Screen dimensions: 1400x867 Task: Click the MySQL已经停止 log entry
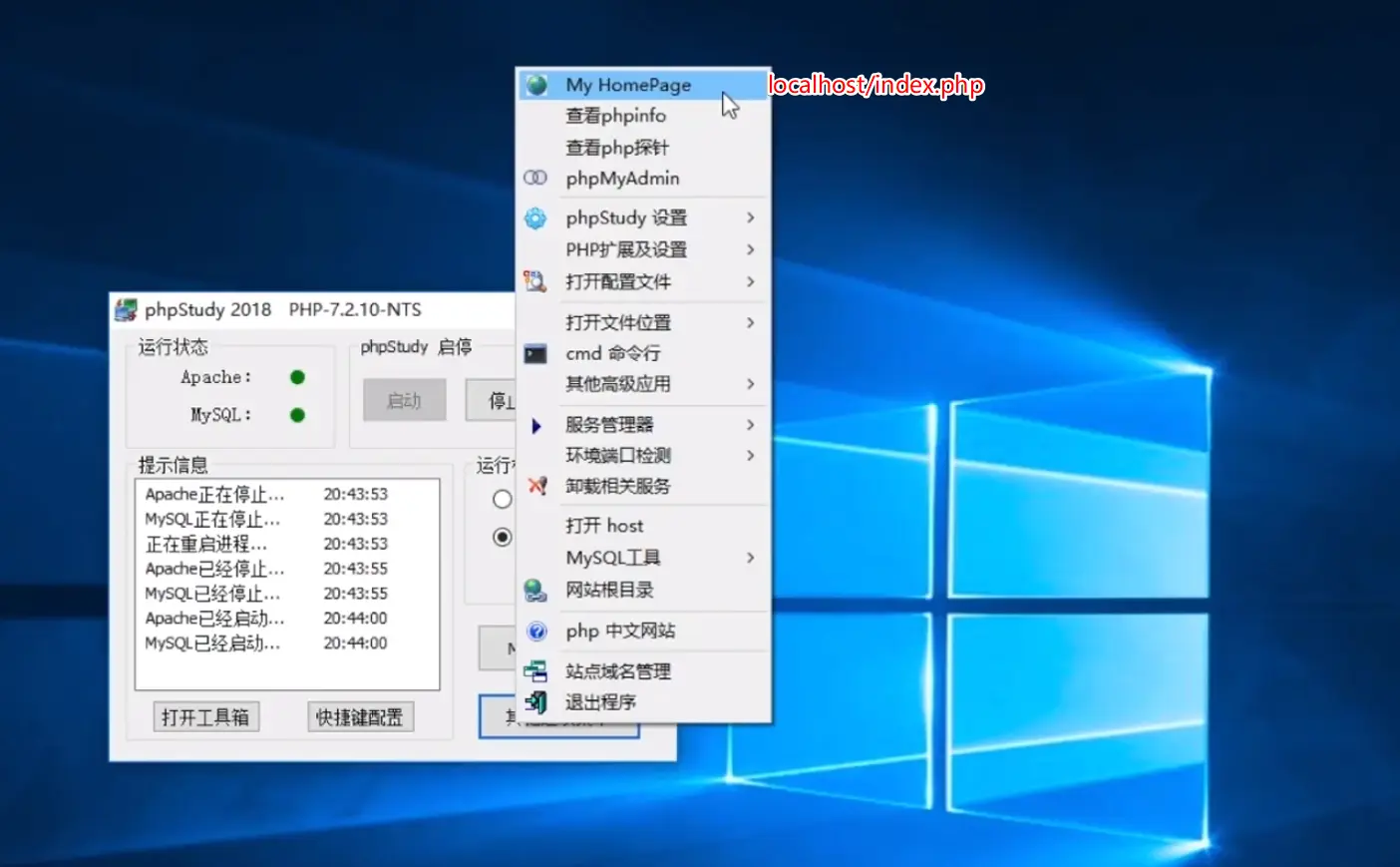(266, 594)
